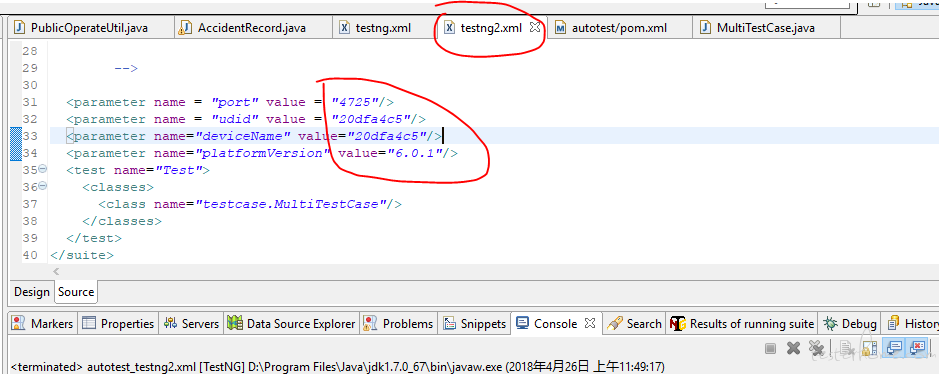The width and height of the screenshot is (939, 374).
Task: Clear the console output
Action: [846, 348]
